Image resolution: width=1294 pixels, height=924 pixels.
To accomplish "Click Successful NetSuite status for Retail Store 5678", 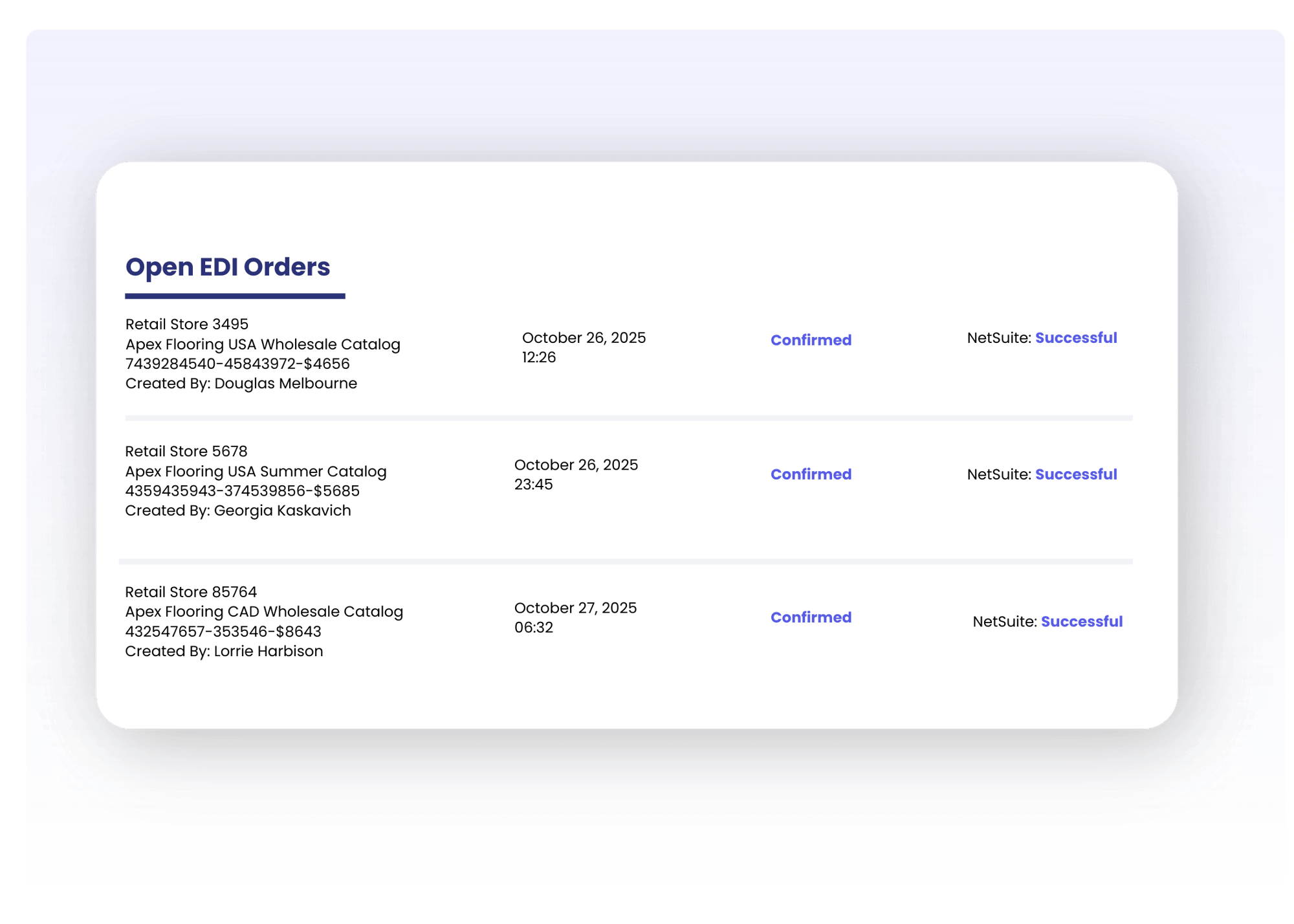I will 1077,474.
